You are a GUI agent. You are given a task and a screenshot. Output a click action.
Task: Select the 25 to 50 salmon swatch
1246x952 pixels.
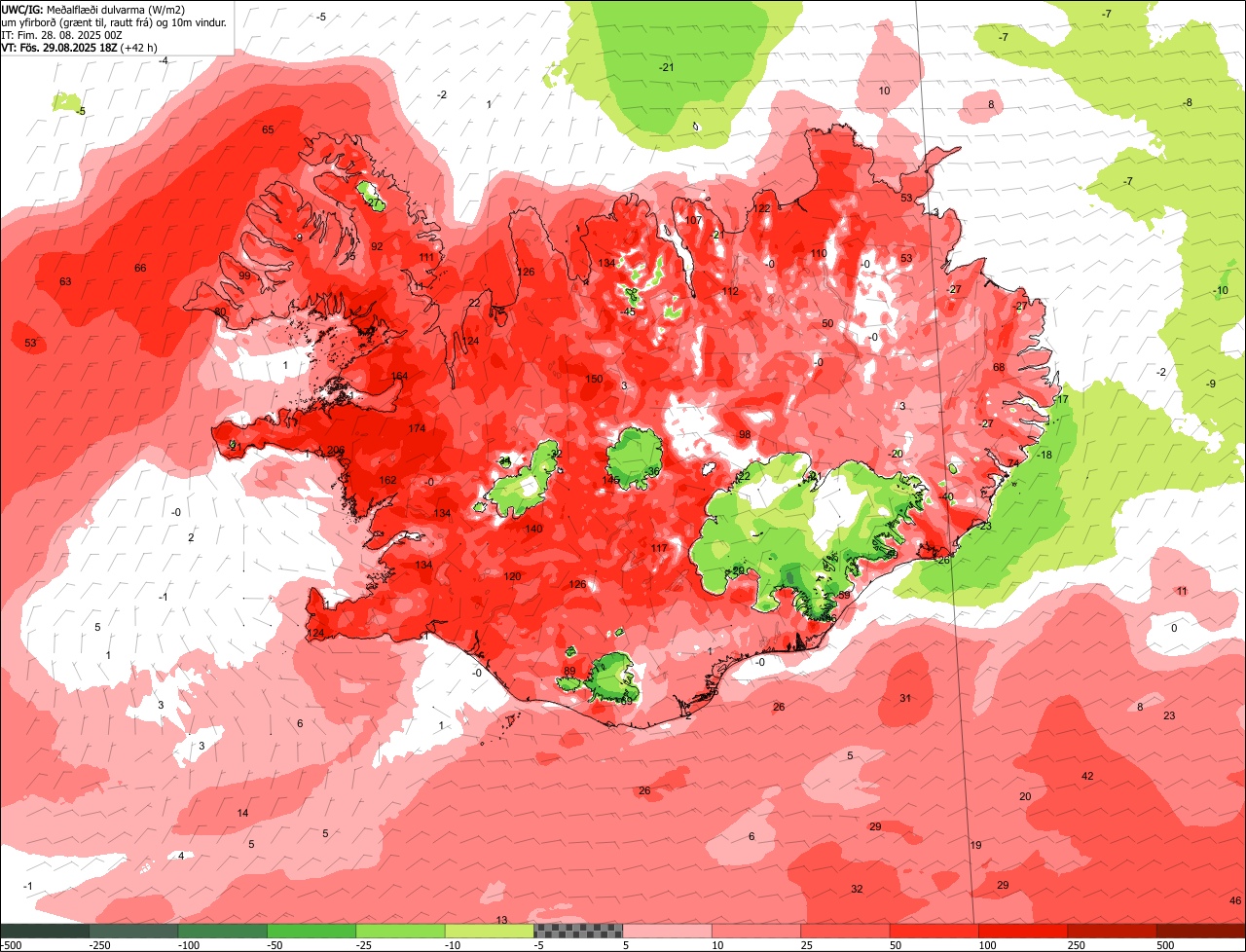click(845, 931)
